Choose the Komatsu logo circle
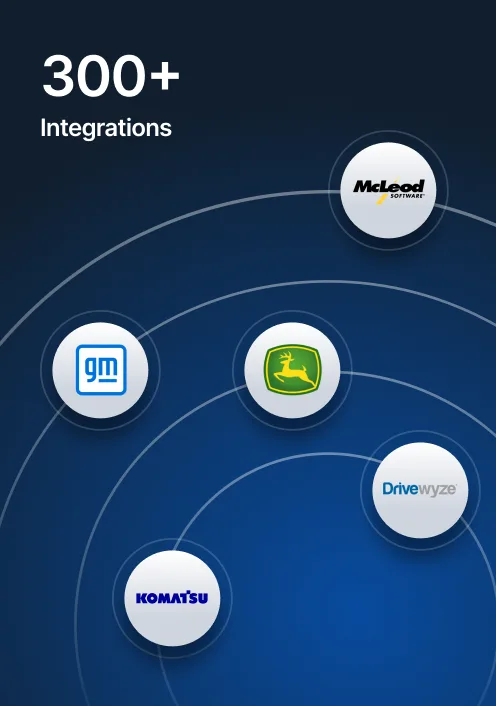This screenshot has width=496, height=706. tap(172, 598)
